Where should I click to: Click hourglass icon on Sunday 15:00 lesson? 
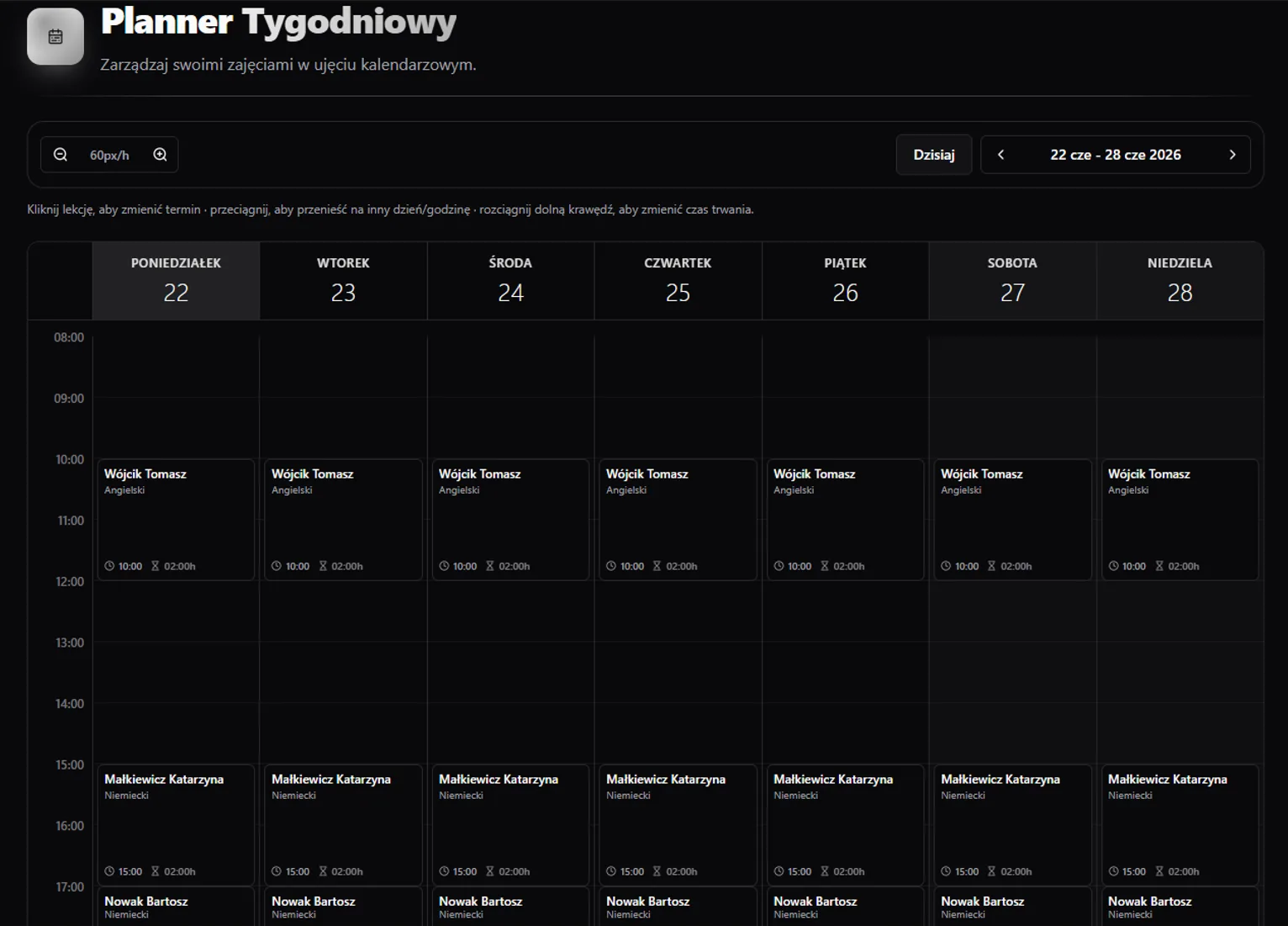click(x=1159, y=871)
